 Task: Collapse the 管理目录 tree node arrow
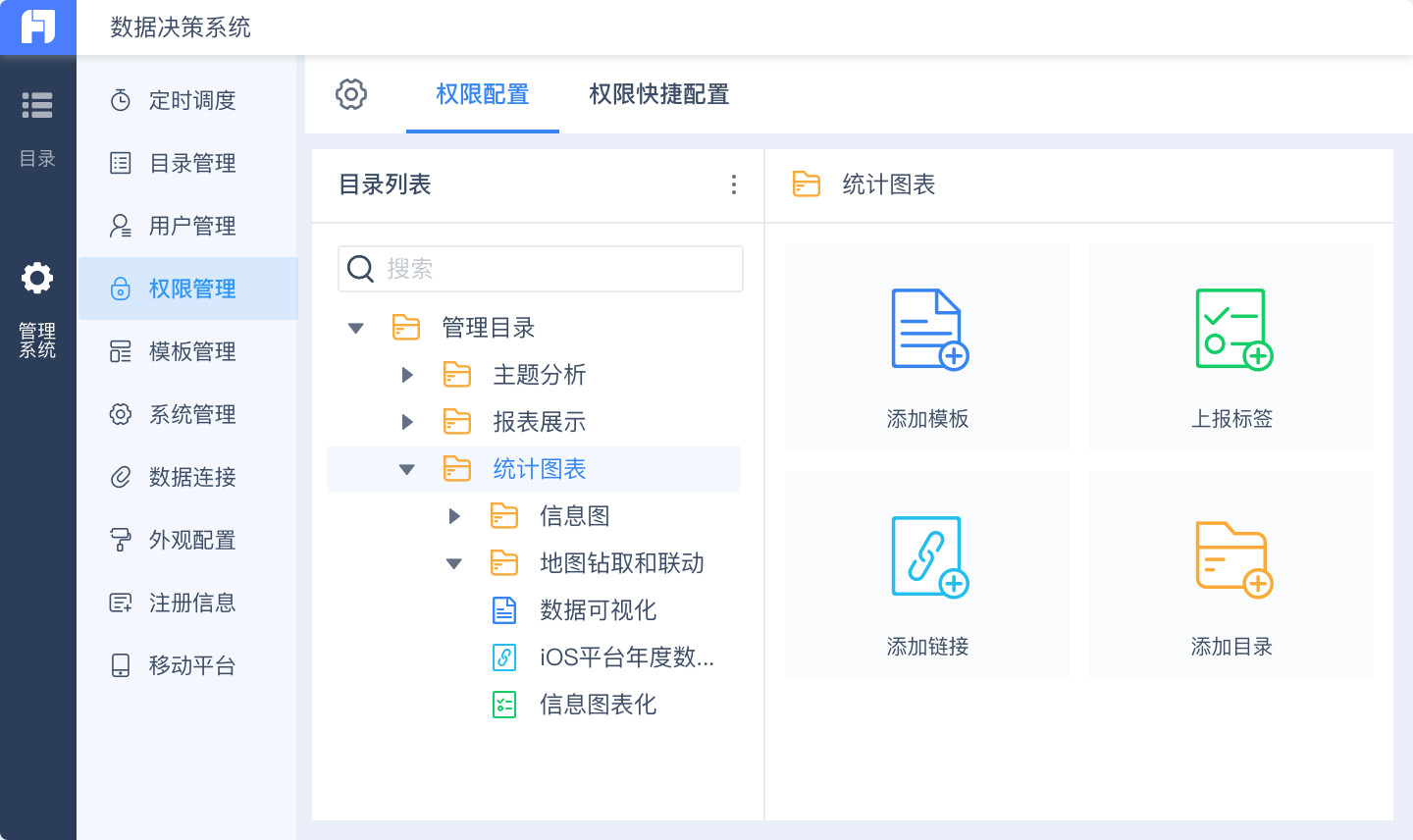coord(356,328)
